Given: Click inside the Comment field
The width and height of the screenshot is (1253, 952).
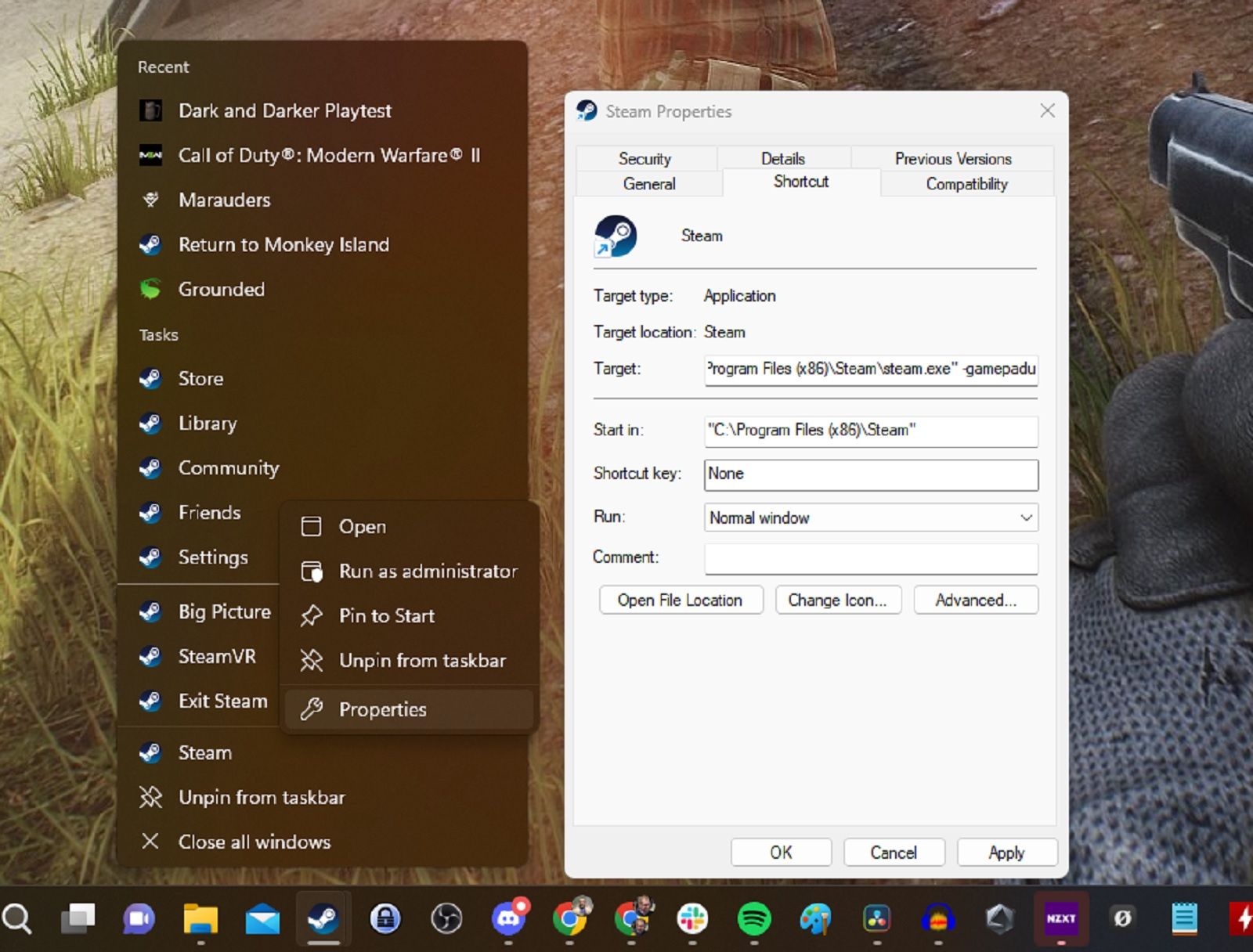Looking at the screenshot, I should [x=870, y=558].
